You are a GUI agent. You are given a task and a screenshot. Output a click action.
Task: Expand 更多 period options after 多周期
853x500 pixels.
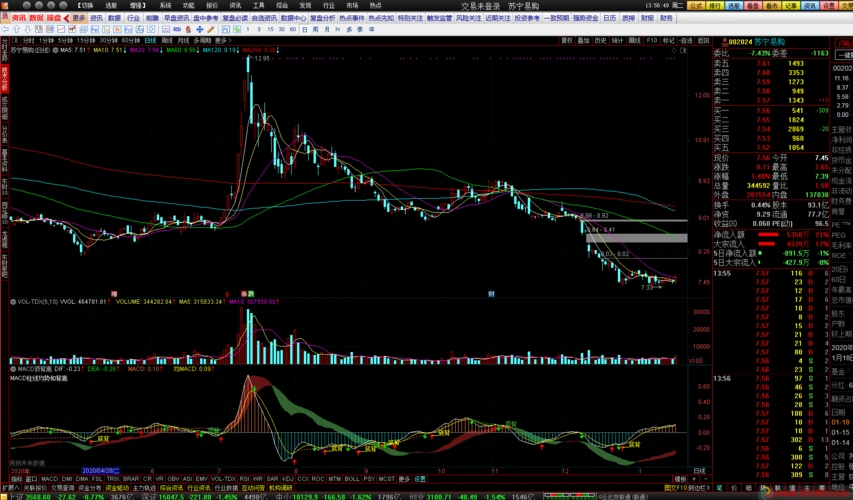click(203, 41)
